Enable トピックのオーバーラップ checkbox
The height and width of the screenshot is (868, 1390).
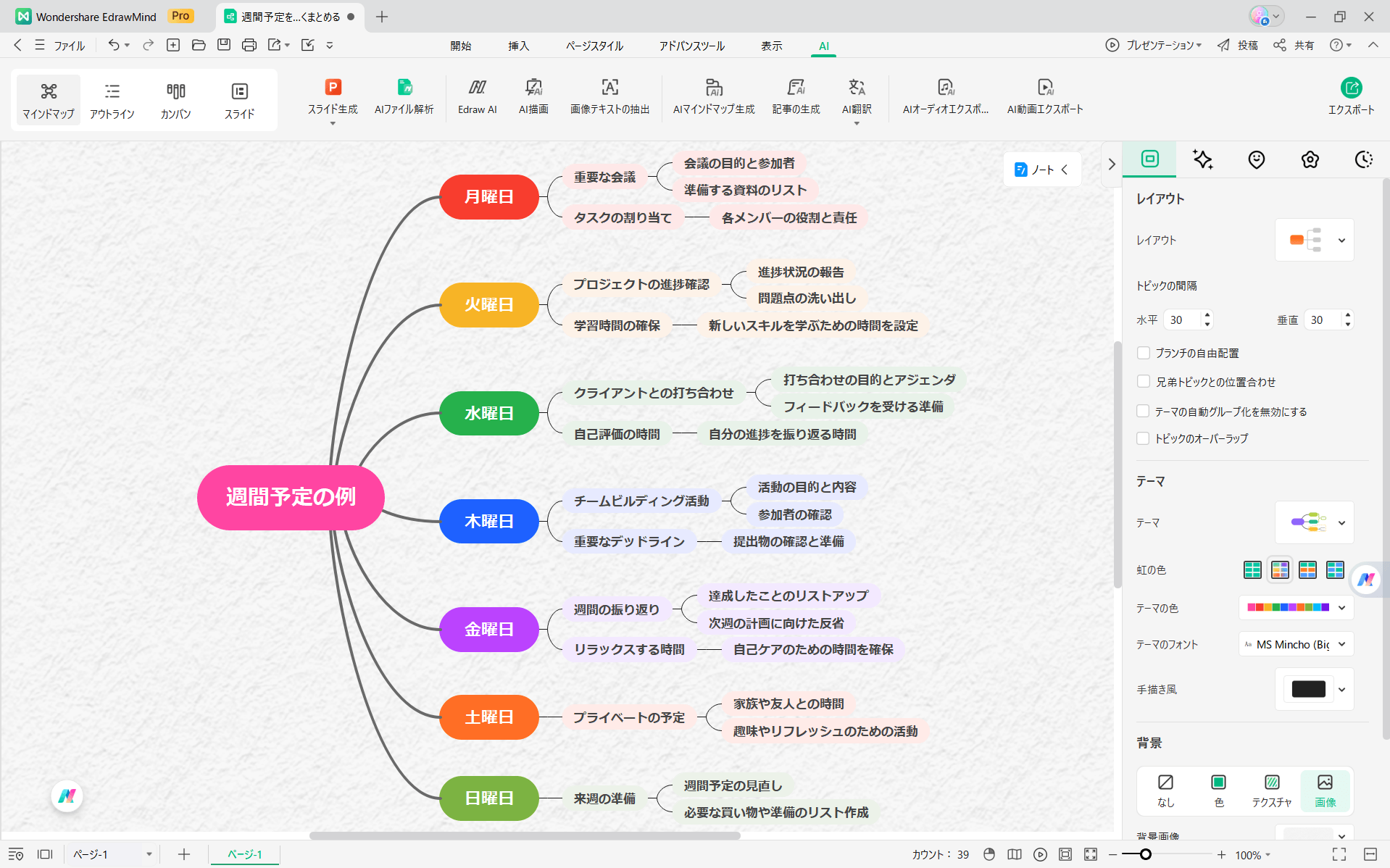pos(1144,438)
